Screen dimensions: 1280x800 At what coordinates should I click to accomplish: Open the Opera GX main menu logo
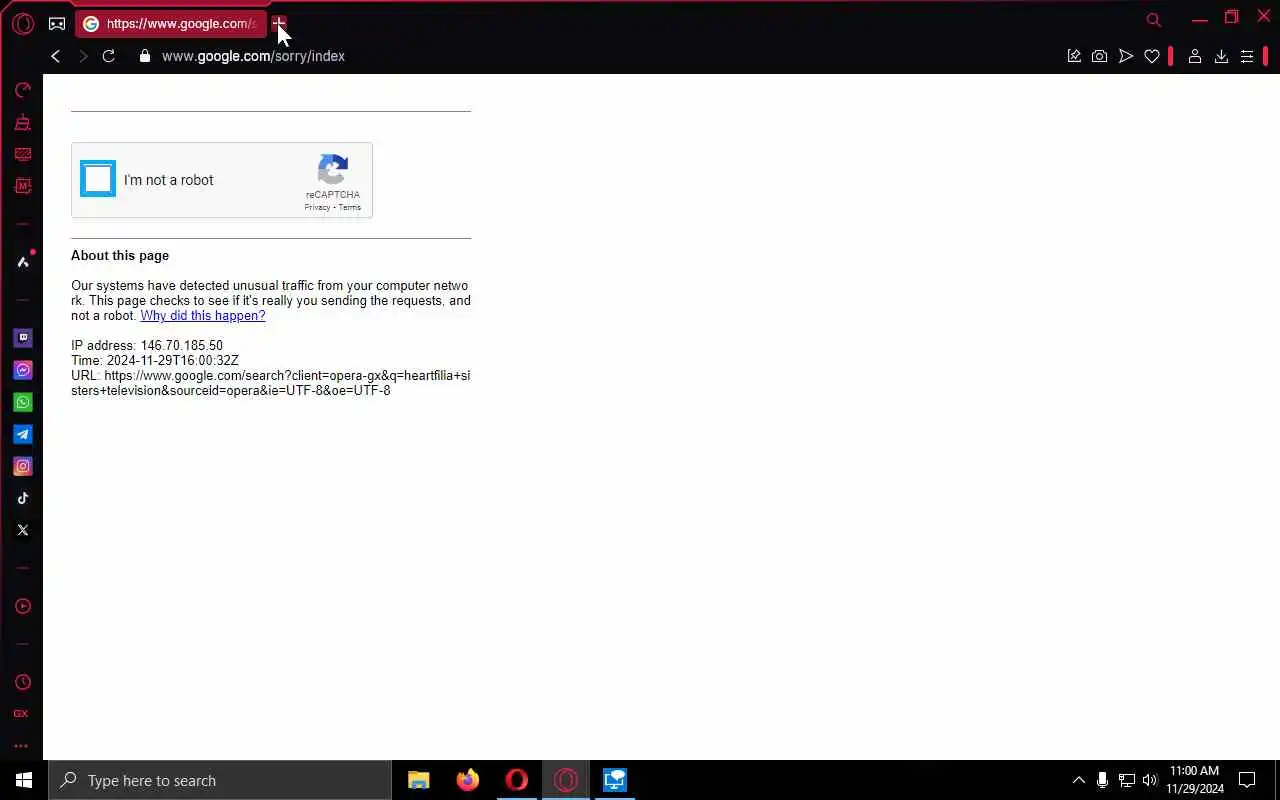[x=23, y=24]
